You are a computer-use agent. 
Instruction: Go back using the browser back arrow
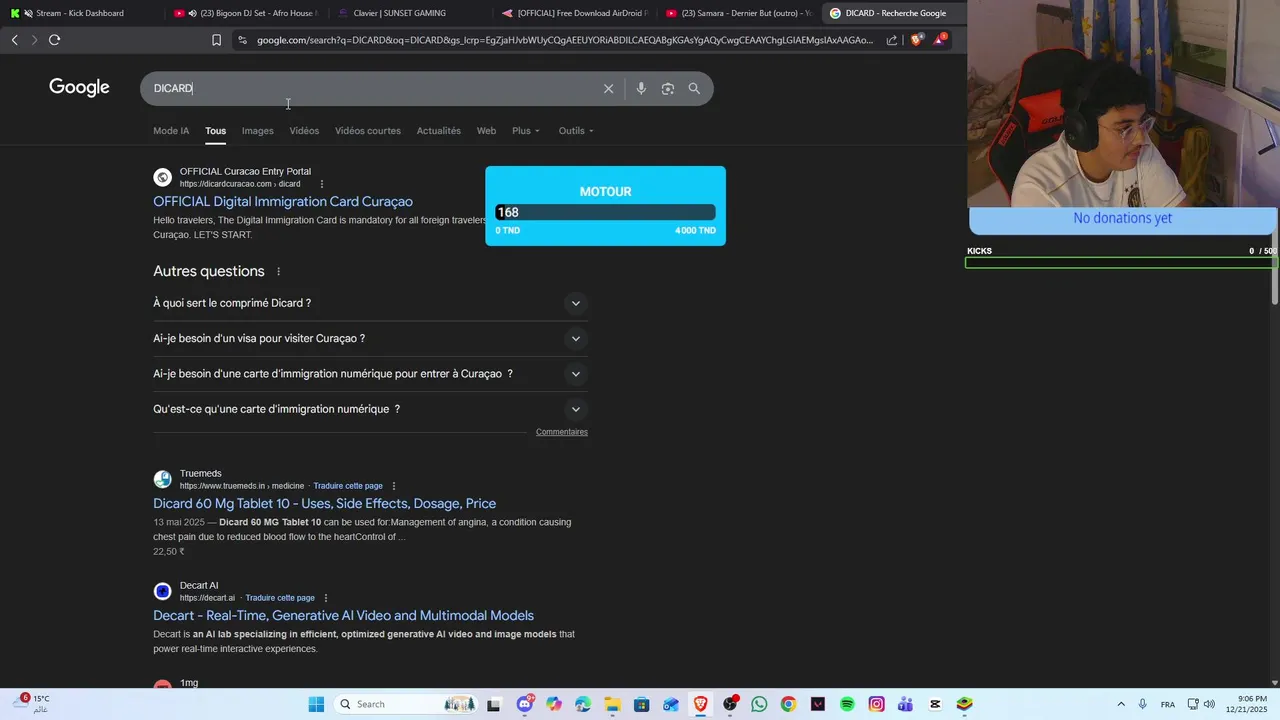coord(14,40)
